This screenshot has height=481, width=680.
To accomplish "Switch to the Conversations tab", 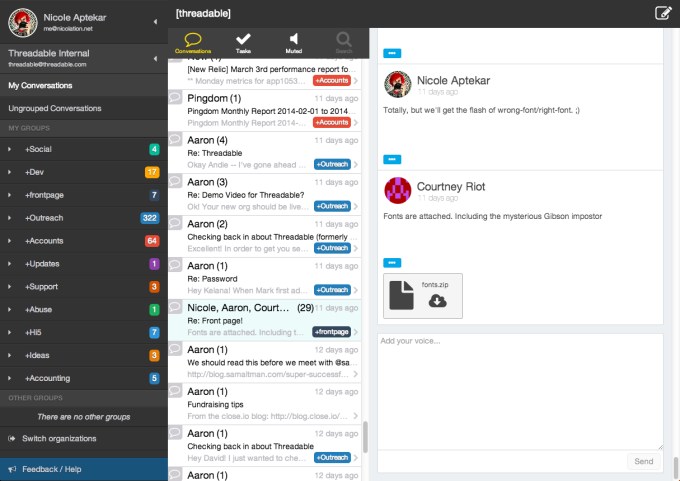I will (193, 43).
